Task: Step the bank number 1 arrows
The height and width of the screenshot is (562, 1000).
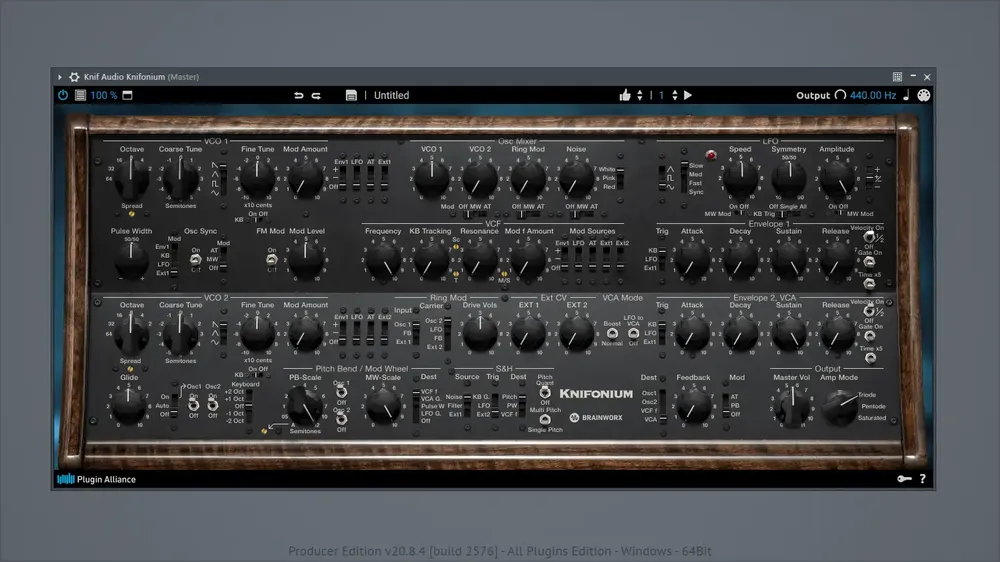Action: (x=675, y=95)
